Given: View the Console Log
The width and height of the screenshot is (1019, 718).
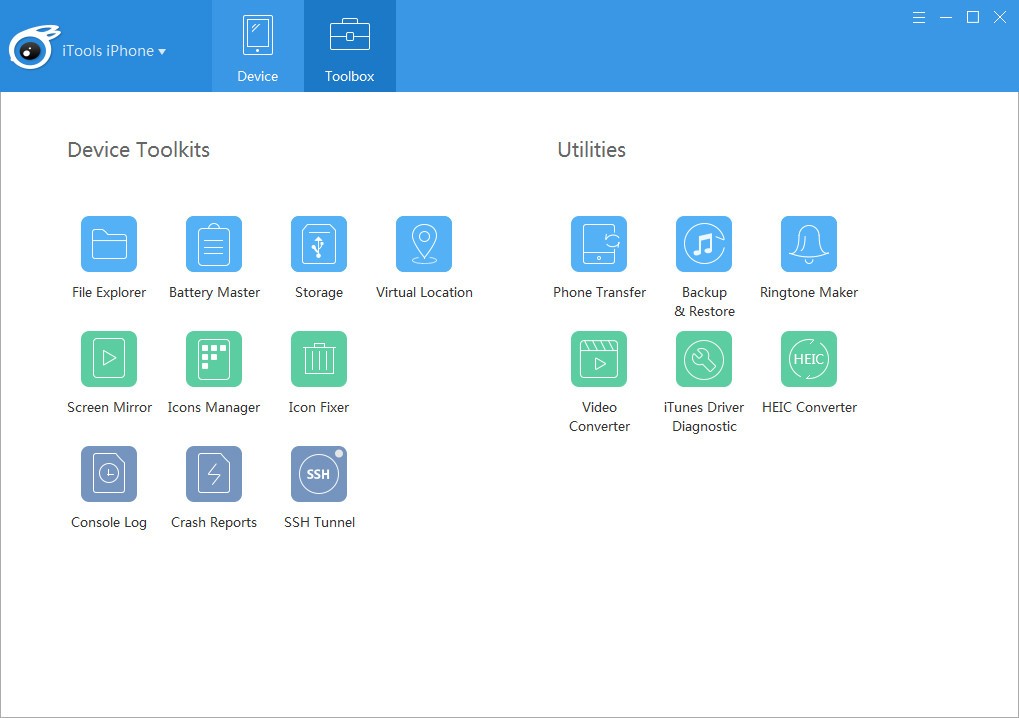Looking at the screenshot, I should coord(108,473).
